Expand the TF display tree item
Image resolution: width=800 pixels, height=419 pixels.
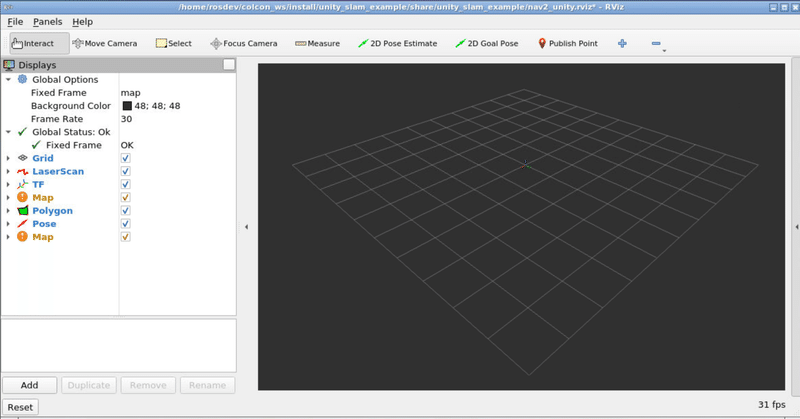pos(8,185)
